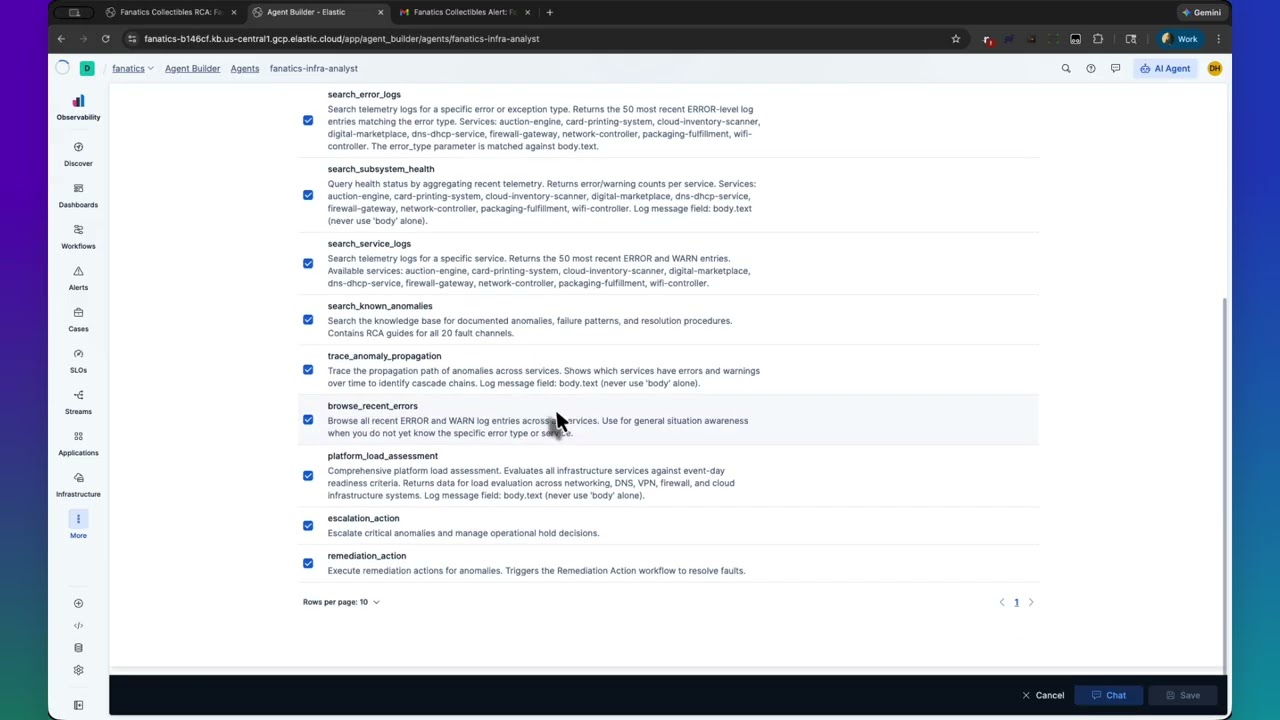
Task: Click the browser address bar URL
Action: point(341,39)
